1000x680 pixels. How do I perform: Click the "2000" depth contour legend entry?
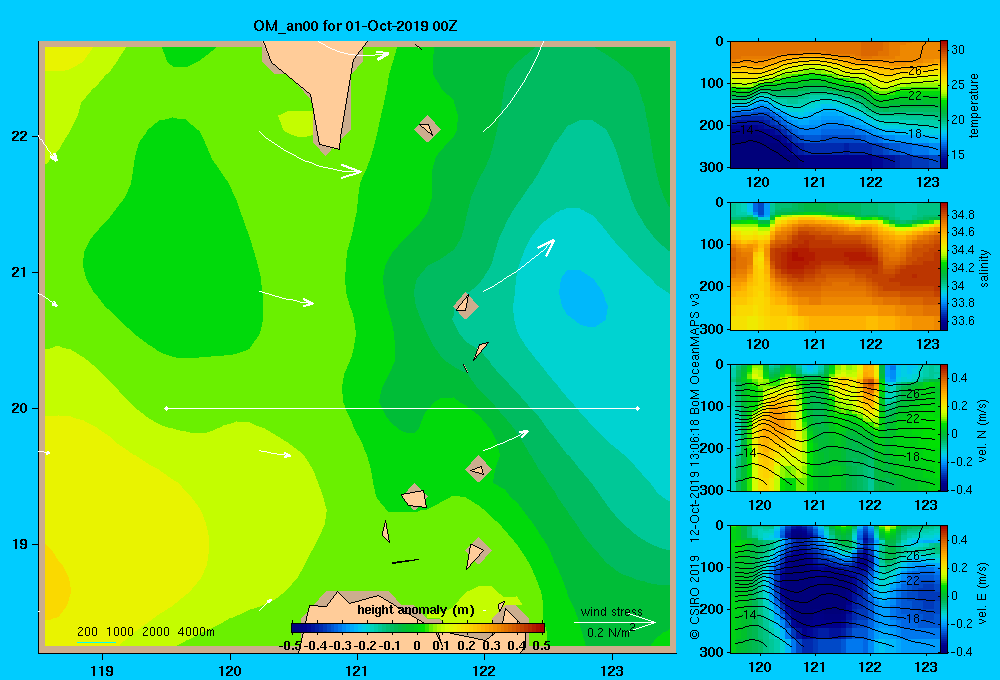point(156,632)
